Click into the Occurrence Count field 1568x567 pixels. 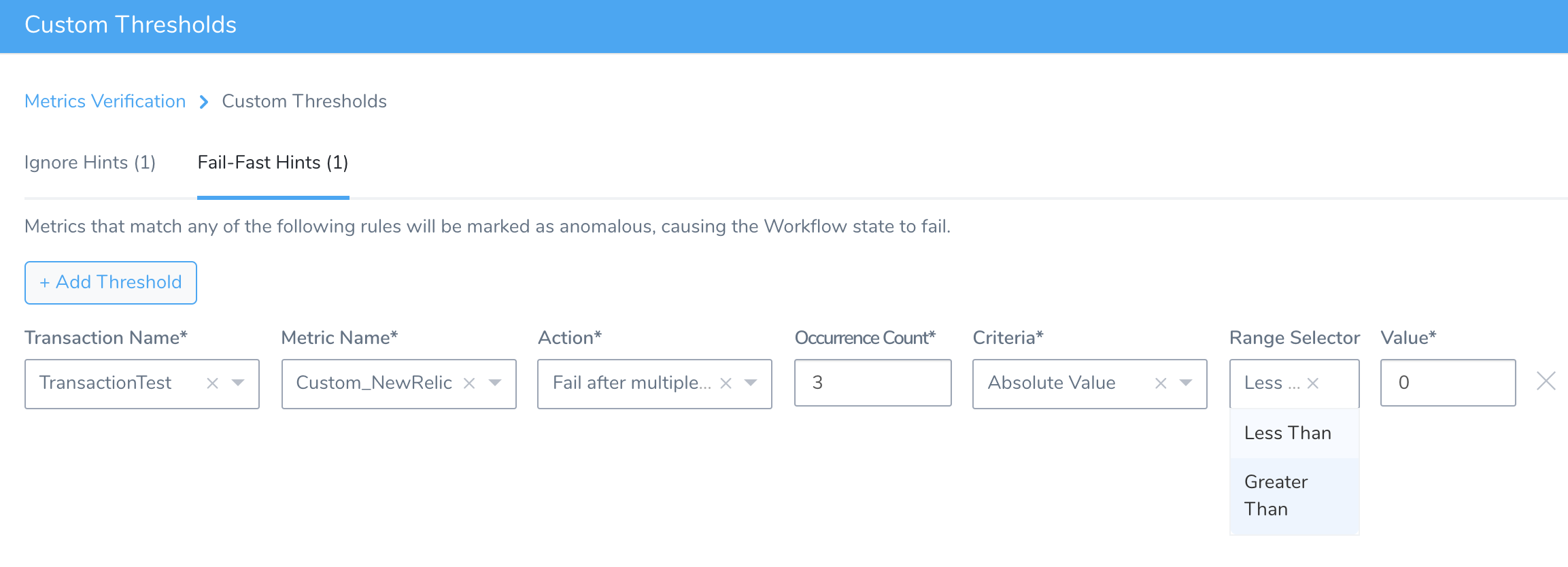point(873,383)
